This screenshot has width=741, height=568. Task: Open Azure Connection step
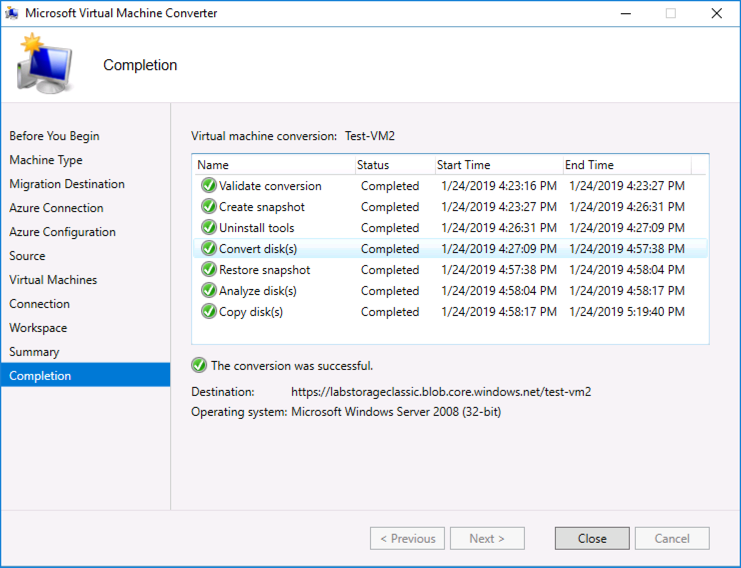(x=56, y=208)
